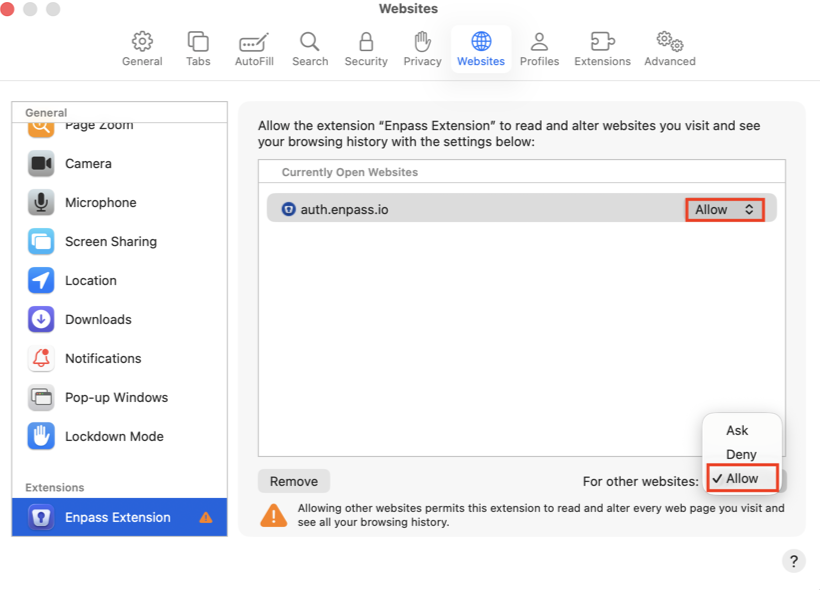Choose the checked Allow menu option
The width and height of the screenshot is (821, 590).
click(x=742, y=478)
